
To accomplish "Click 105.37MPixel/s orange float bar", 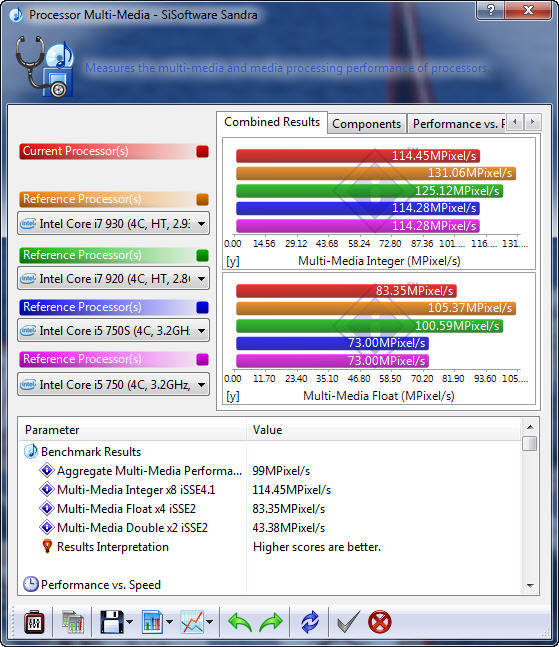I will 376,308.
